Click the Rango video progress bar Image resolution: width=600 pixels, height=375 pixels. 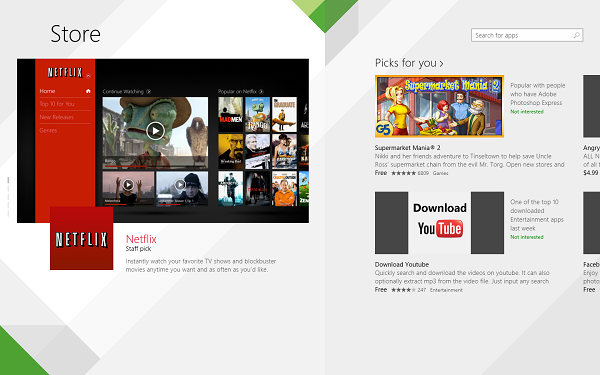[155, 166]
